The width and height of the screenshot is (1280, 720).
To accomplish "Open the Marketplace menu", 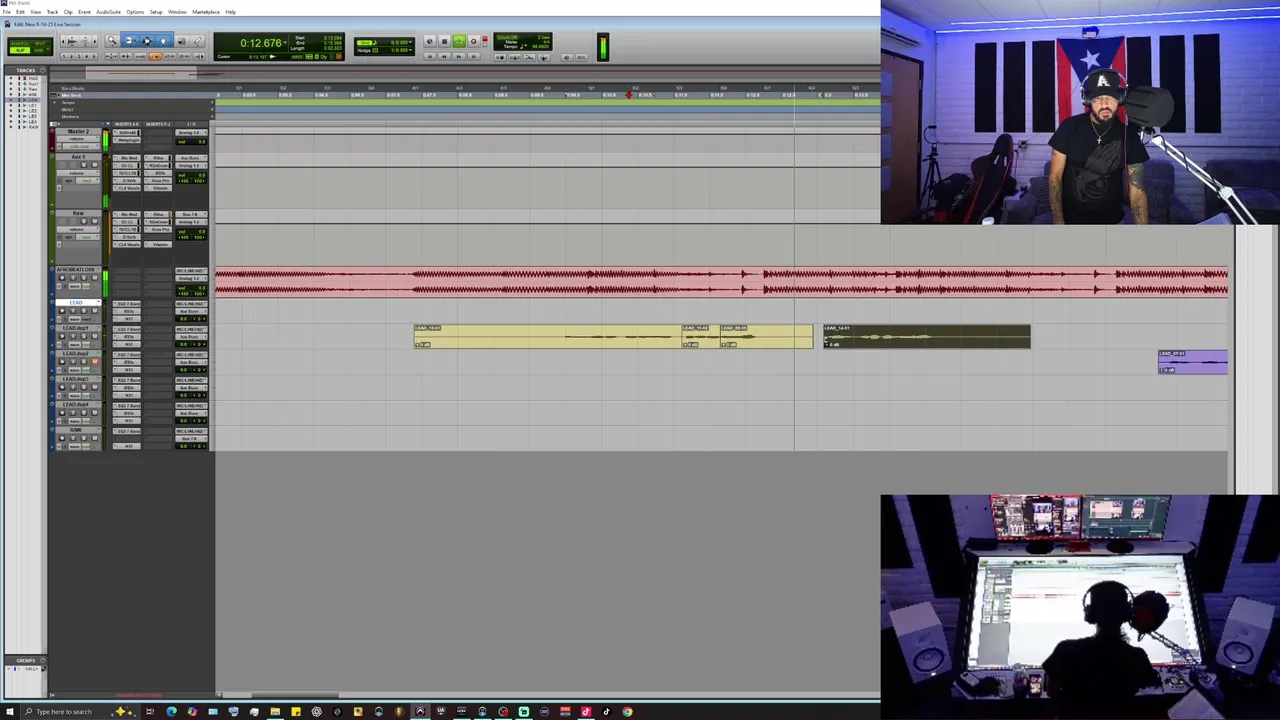I will [x=206, y=12].
